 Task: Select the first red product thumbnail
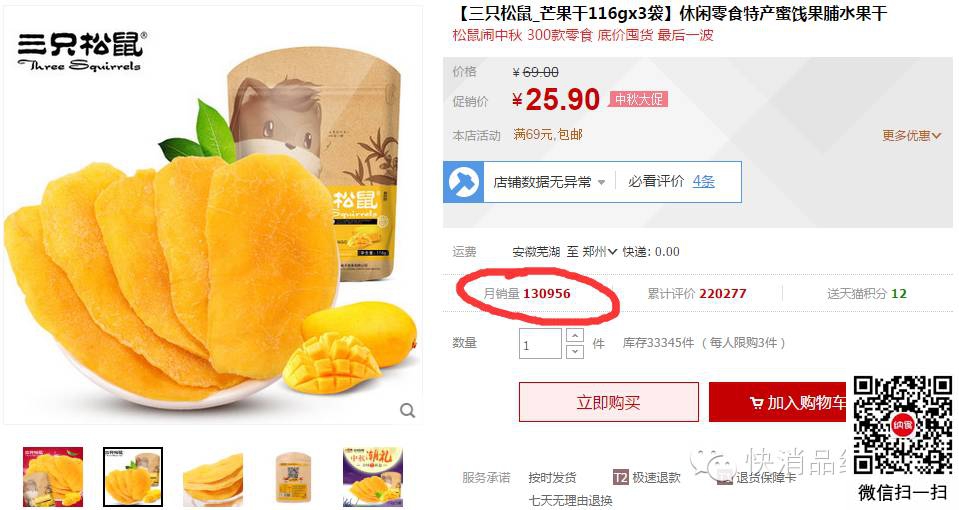coord(53,477)
